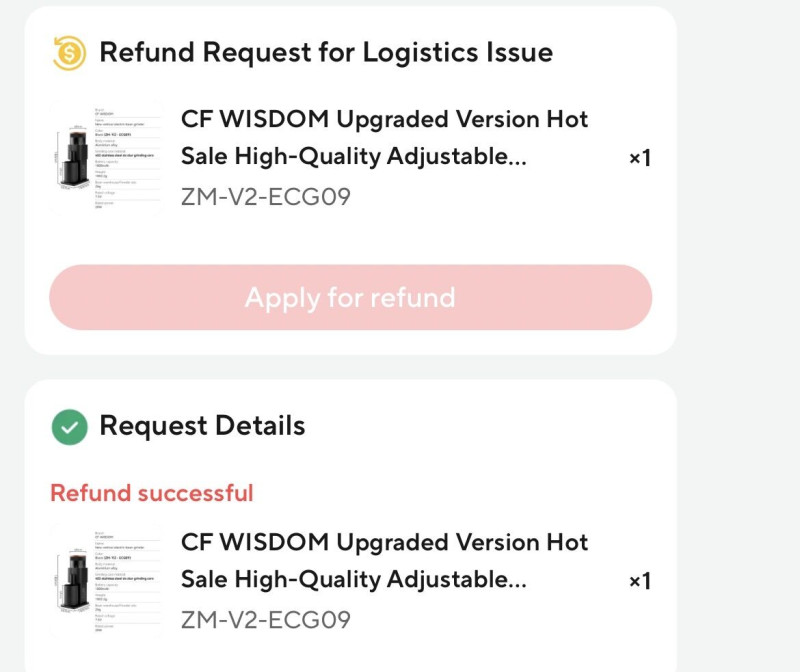Select SKU ZM-V2-ECG09 under Request Details
Screen dimensions: 800x672
coord(266,619)
